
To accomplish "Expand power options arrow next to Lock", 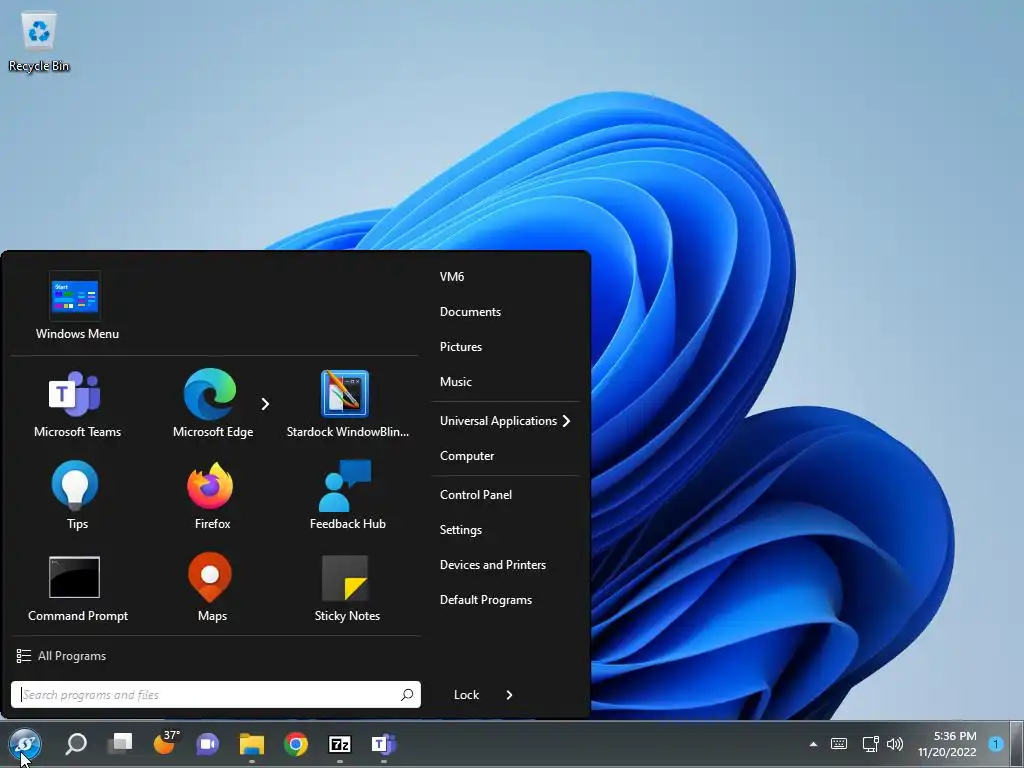I will (509, 695).
